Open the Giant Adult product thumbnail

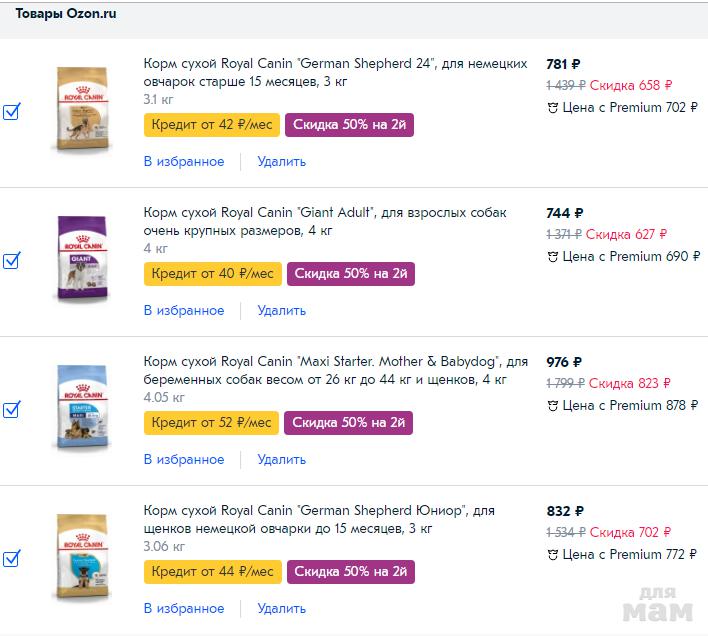point(83,258)
